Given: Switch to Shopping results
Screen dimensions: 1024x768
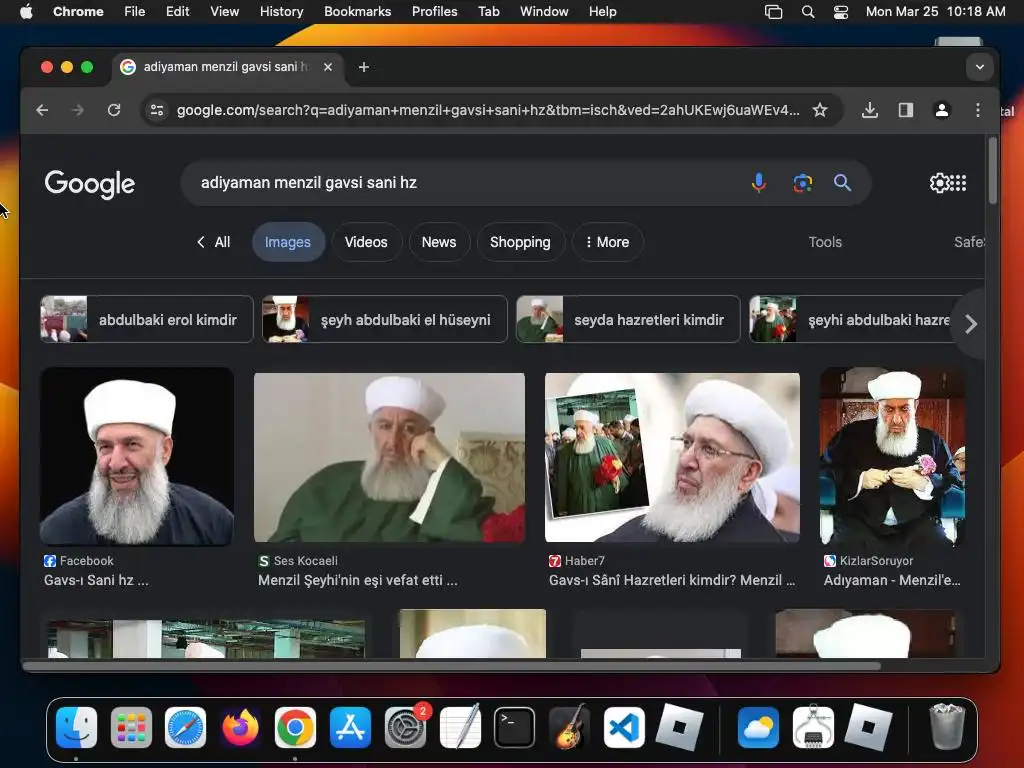Looking at the screenshot, I should pyautogui.click(x=520, y=242).
